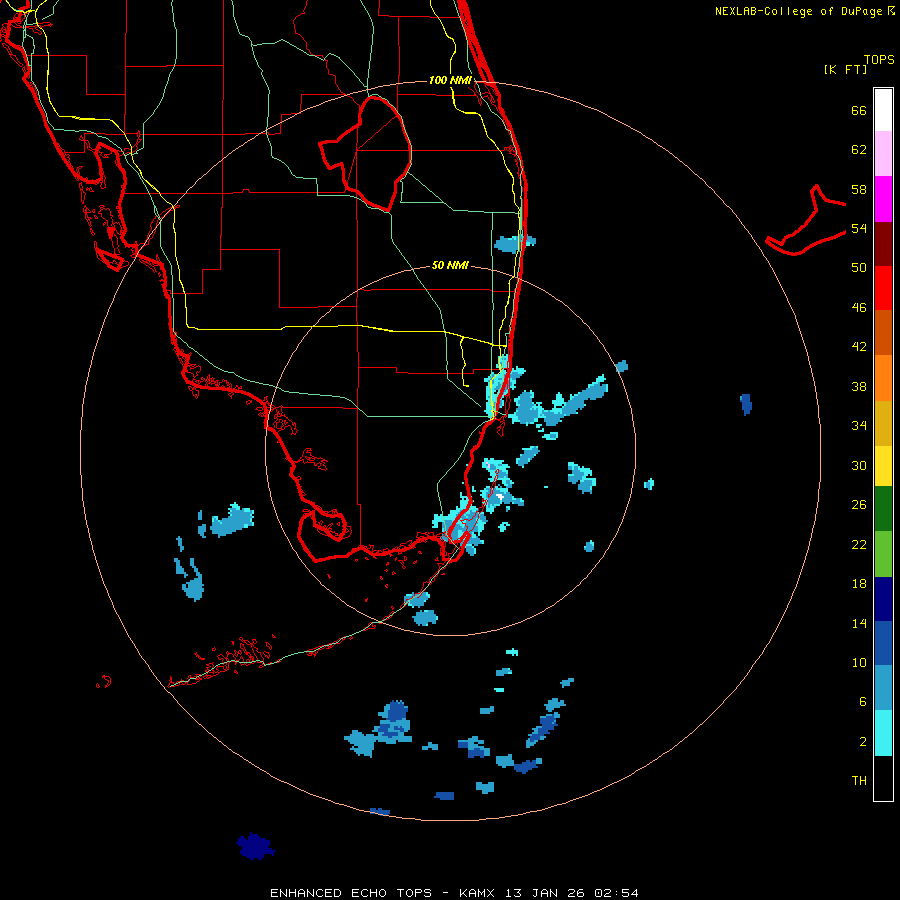900x900 pixels.
Task: Click the TH legend label
Action: click(859, 781)
